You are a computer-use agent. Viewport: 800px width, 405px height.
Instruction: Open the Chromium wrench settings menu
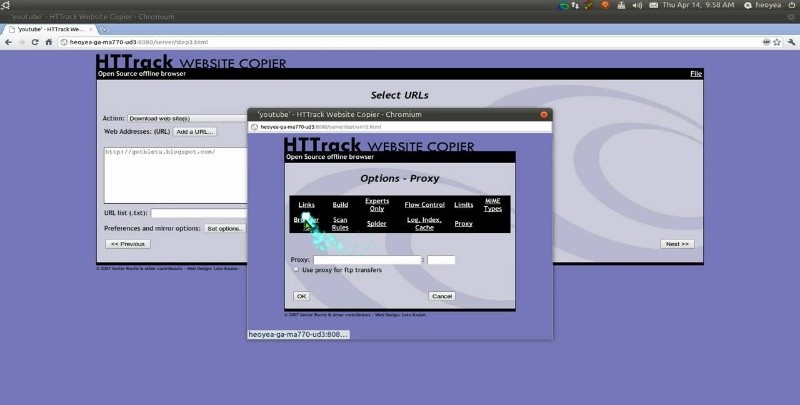click(x=791, y=42)
